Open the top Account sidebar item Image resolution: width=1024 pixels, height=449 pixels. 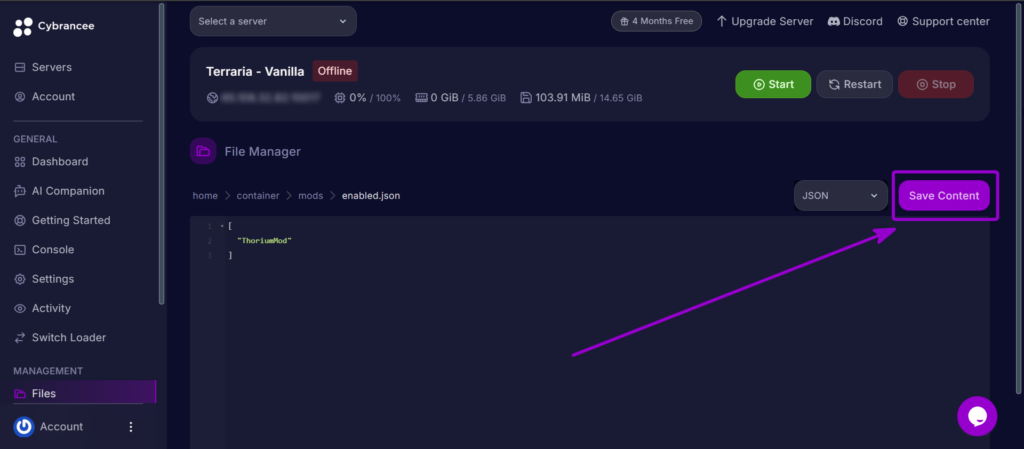54,97
